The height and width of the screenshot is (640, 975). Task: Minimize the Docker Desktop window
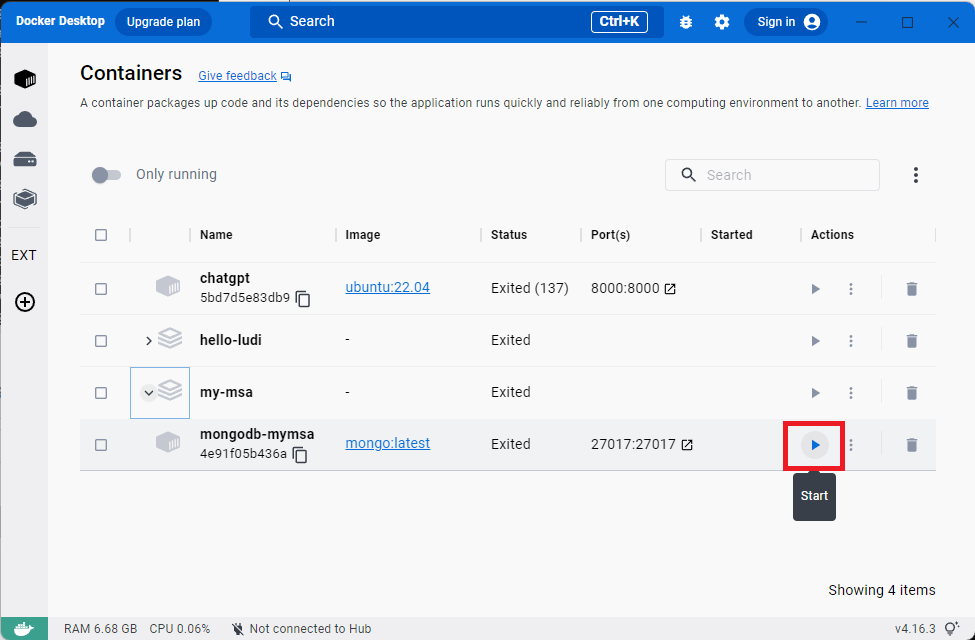861,22
